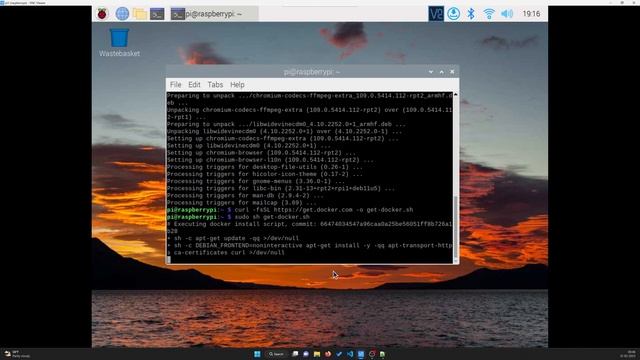Viewport: 640px width, 360px height.
Task: Minimize the pi@raspberrypi terminal window
Action: pyautogui.click(x=431, y=72)
